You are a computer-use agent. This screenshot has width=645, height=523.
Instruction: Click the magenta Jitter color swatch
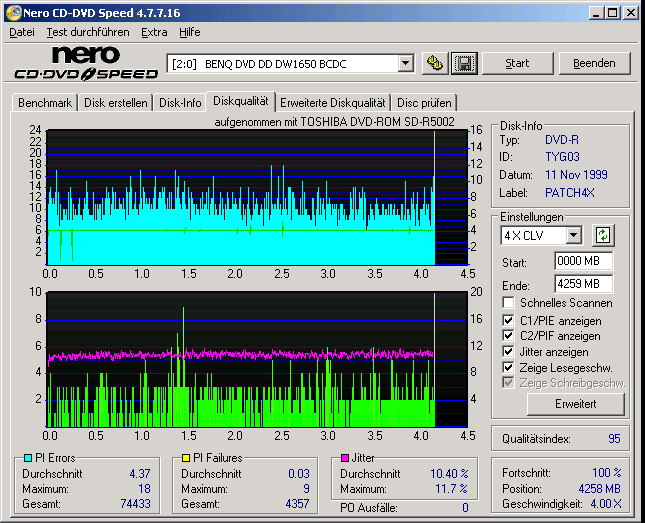click(x=345, y=458)
